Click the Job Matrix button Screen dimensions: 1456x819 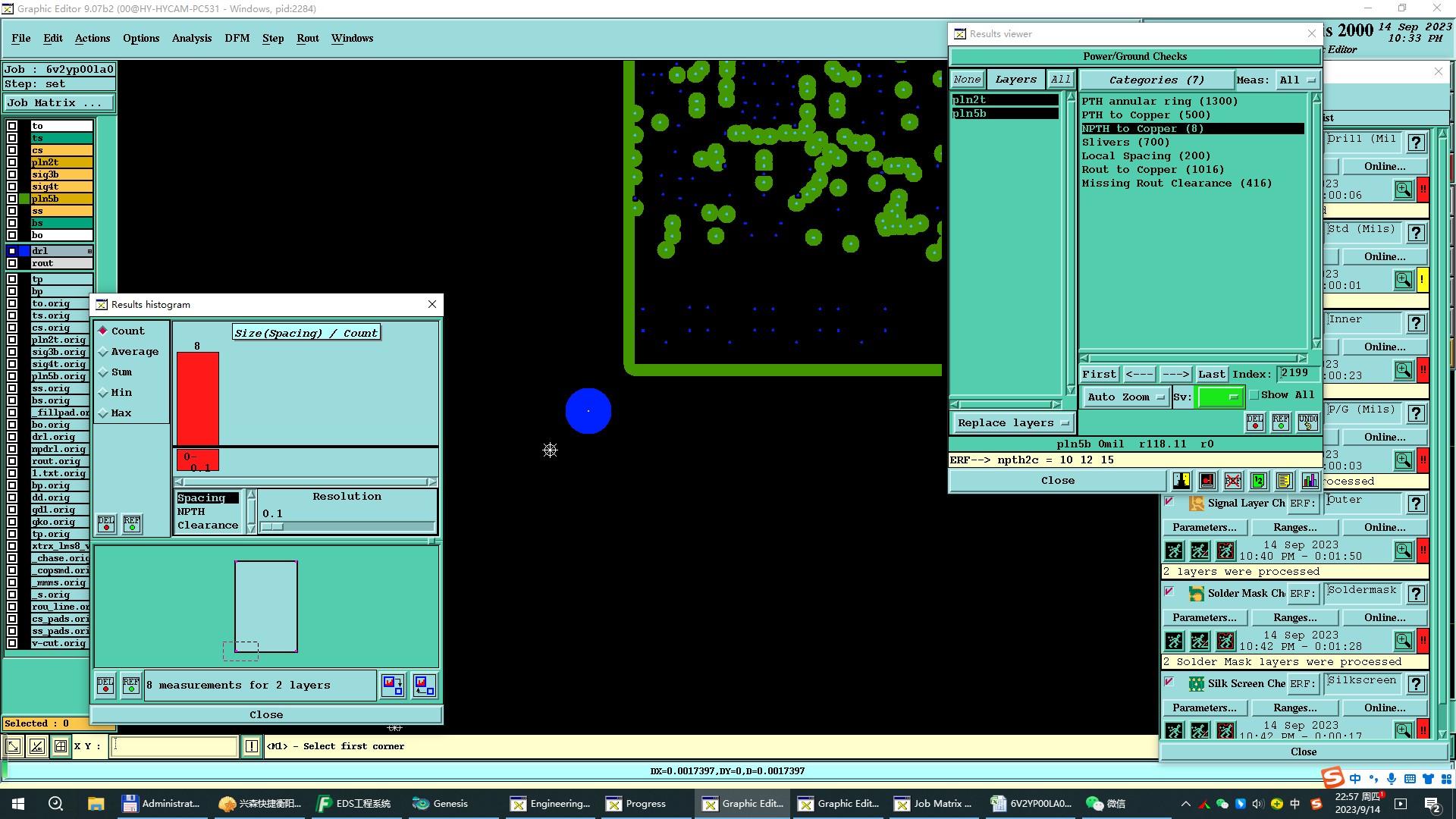pyautogui.click(x=59, y=103)
